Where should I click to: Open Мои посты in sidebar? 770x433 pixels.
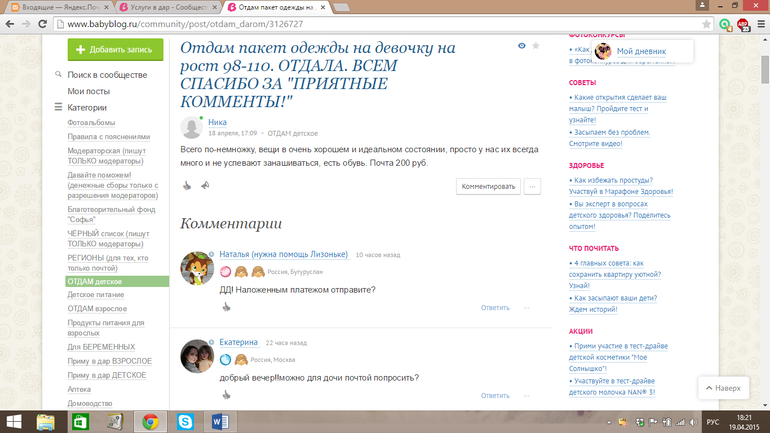pyautogui.click(x=88, y=91)
